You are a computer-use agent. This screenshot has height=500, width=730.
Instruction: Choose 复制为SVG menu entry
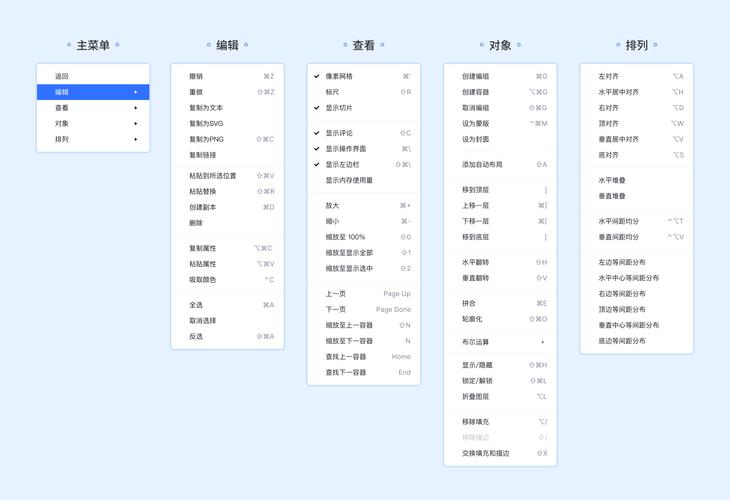coord(206,124)
